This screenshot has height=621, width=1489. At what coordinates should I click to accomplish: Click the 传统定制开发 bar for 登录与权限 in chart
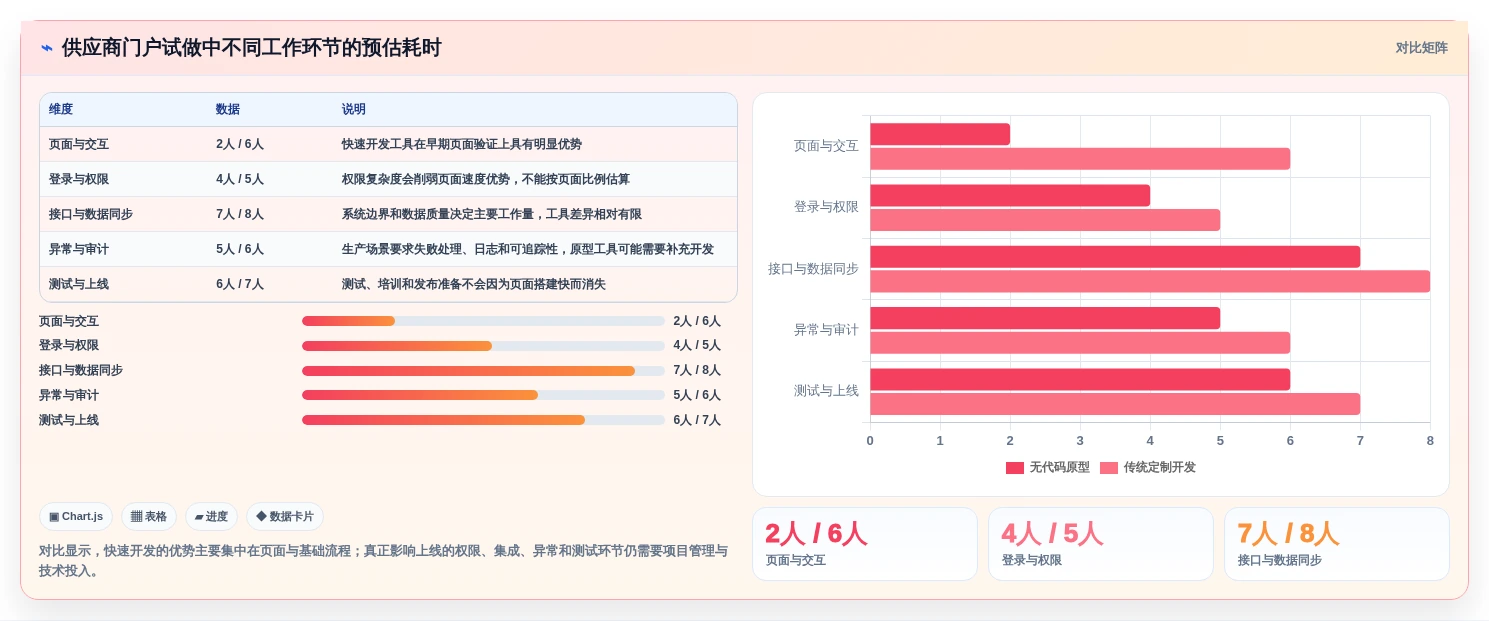click(1045, 220)
